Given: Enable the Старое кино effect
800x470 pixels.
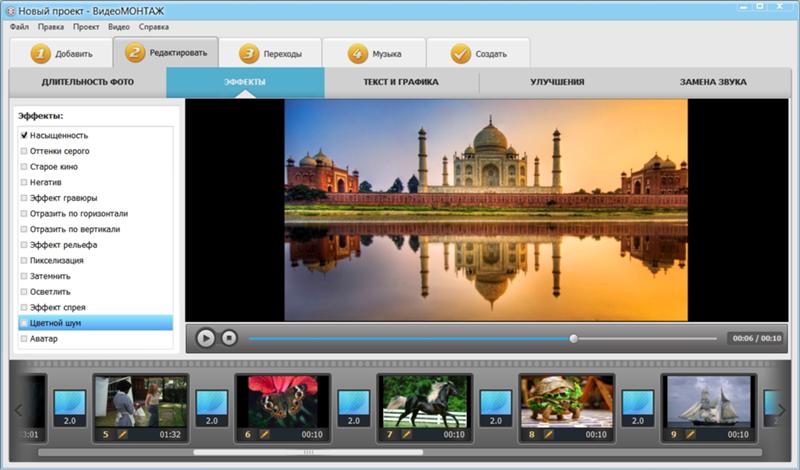Looking at the screenshot, I should [x=24, y=166].
